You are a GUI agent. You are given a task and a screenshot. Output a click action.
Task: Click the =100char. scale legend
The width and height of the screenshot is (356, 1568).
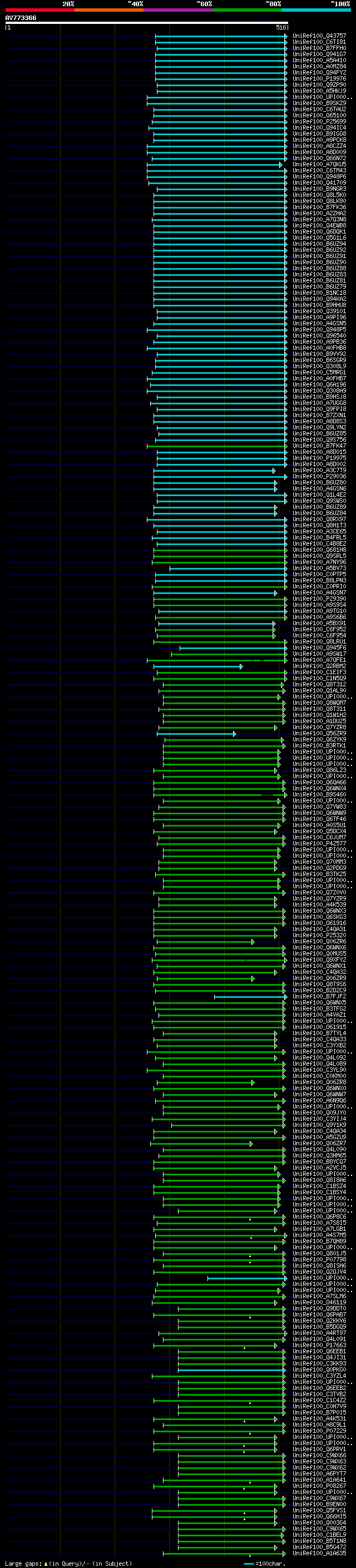264,1563
